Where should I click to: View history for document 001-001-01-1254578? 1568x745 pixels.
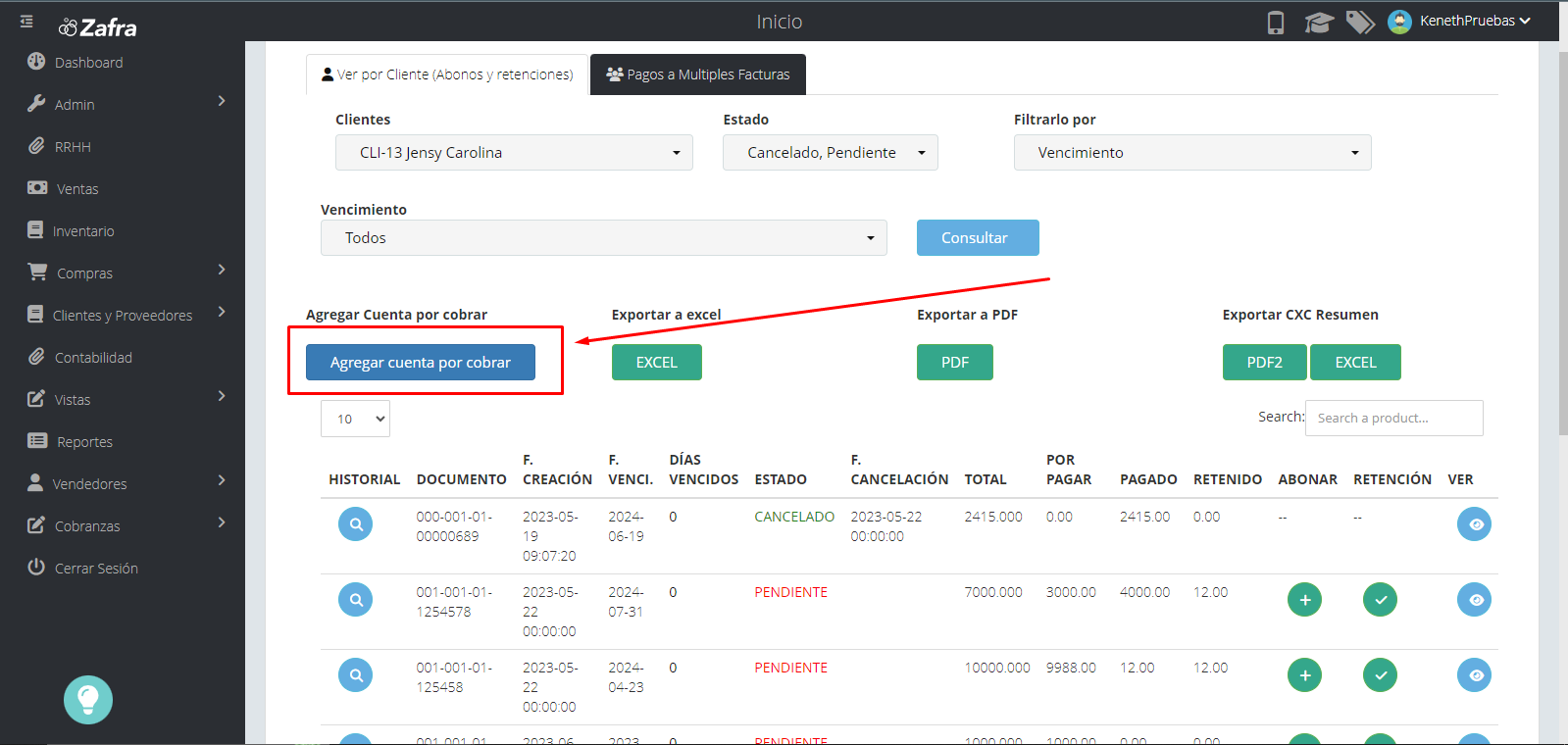pyautogui.click(x=355, y=600)
